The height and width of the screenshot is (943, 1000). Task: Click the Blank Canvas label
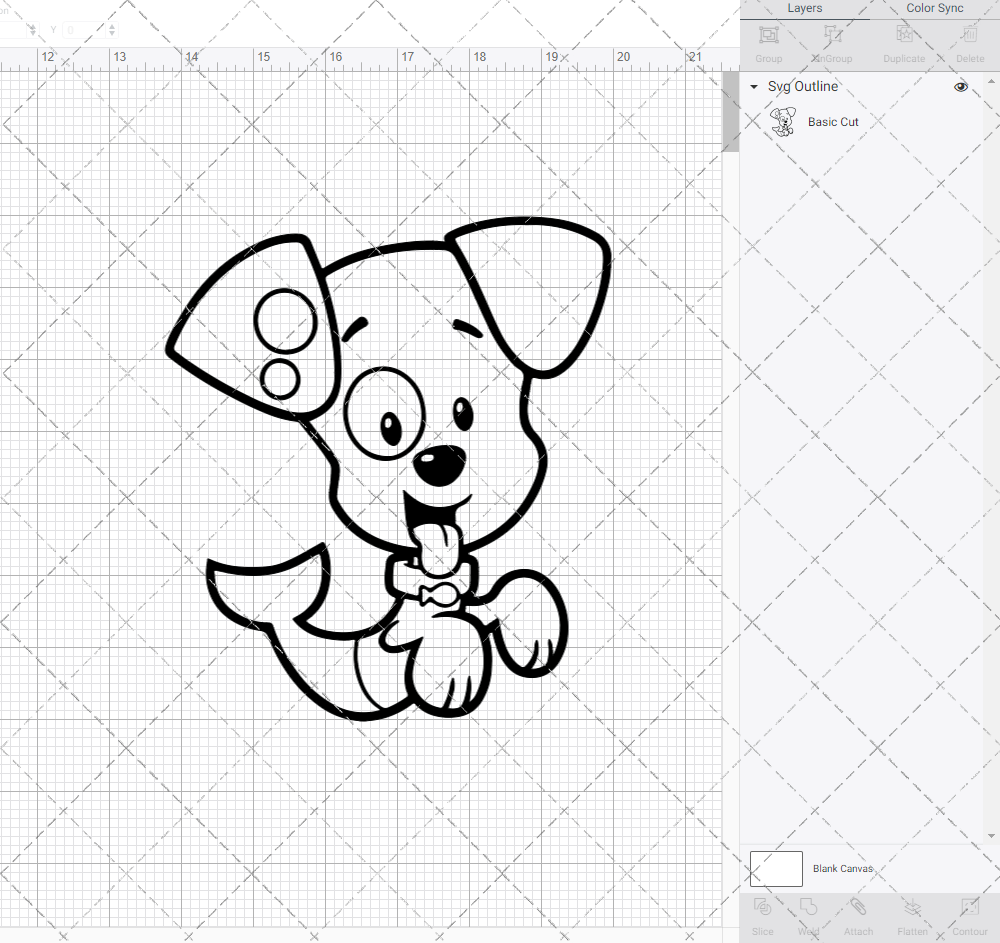[843, 868]
